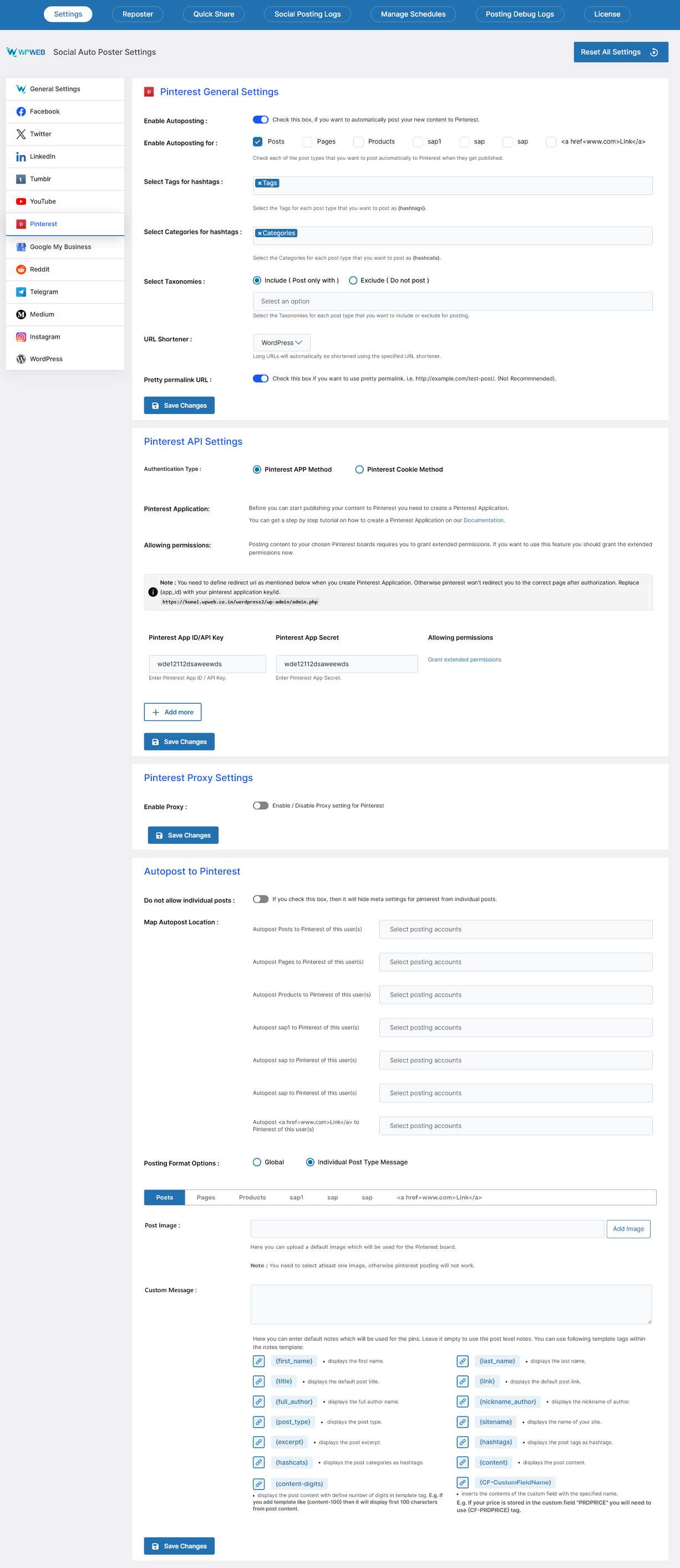Insert the {last_name} tag via its icon

(x=462, y=1361)
